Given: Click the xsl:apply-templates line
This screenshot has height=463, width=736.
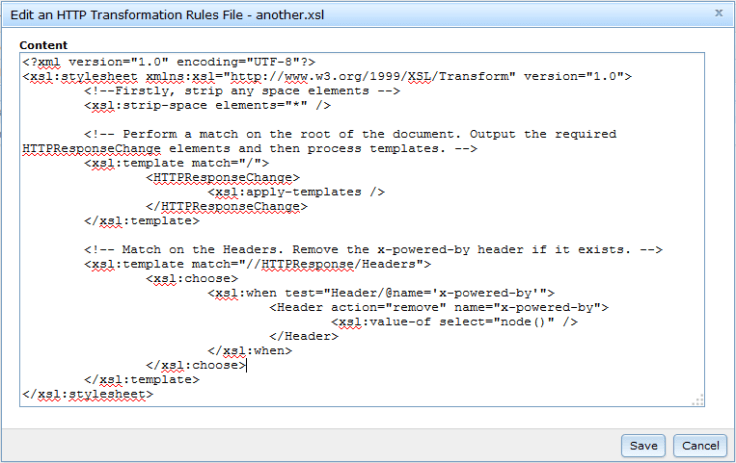Looking at the screenshot, I should pyautogui.click(x=296, y=192).
